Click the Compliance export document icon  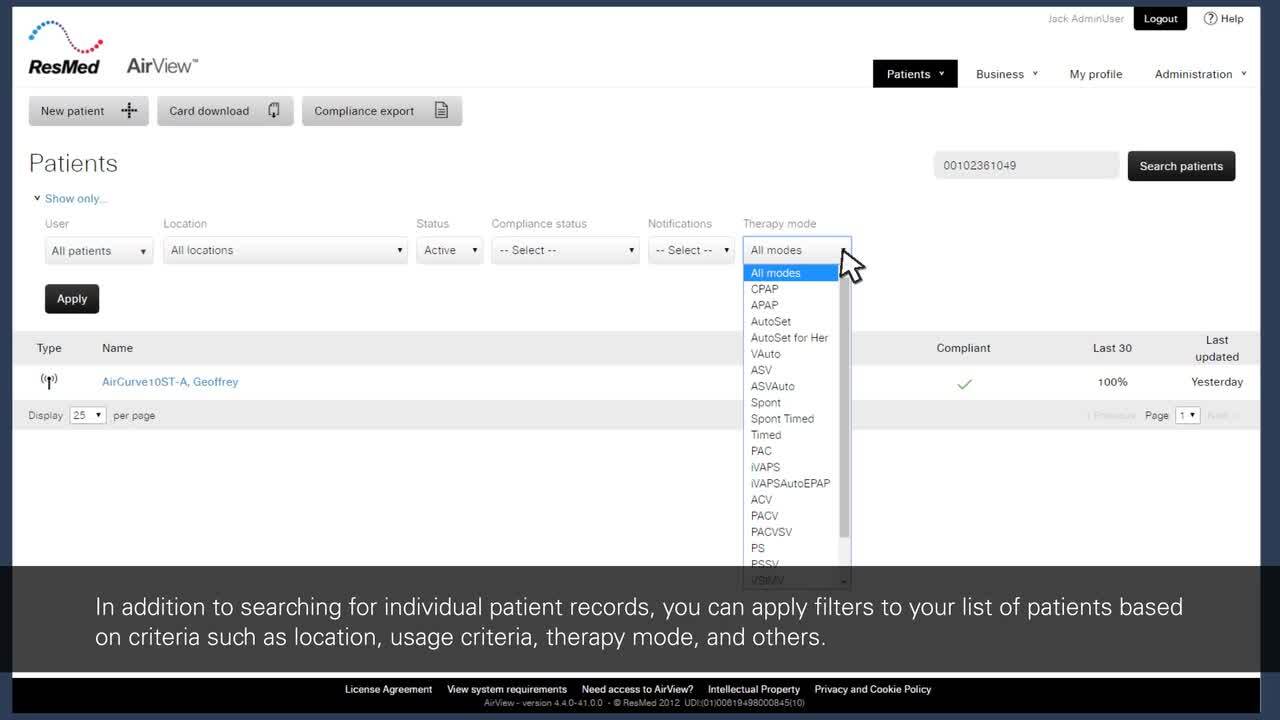(441, 111)
